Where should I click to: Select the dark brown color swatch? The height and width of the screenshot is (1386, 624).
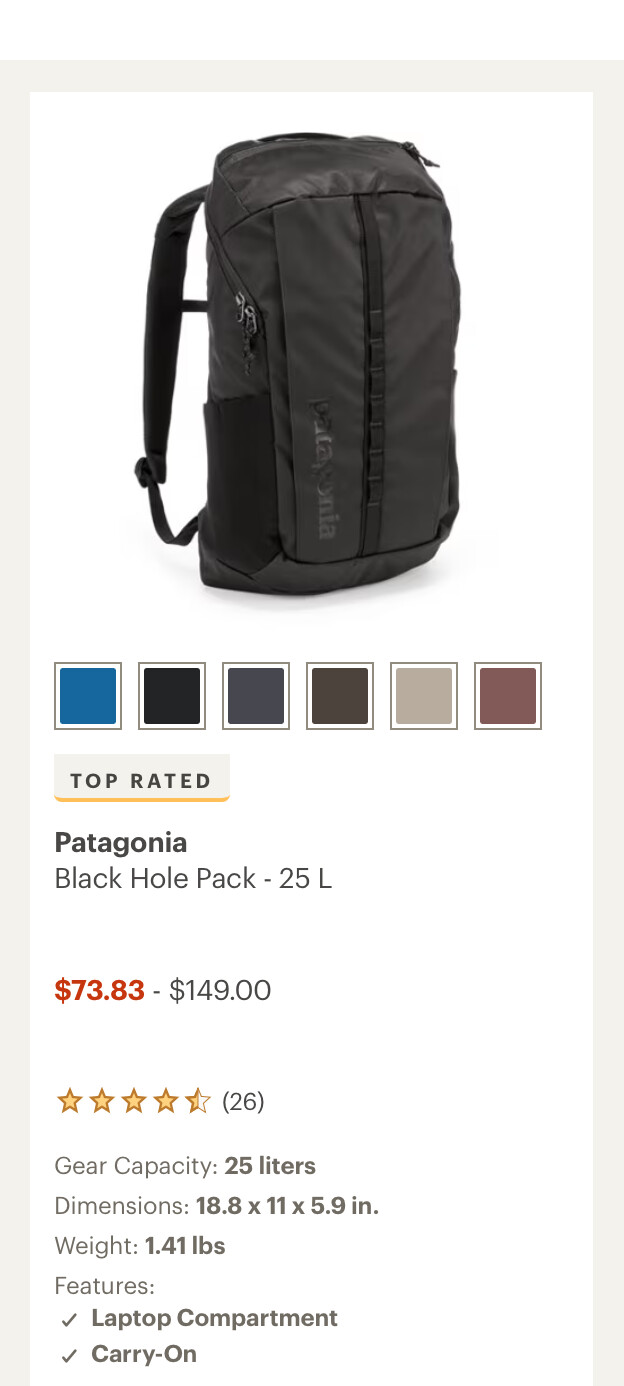tap(340, 696)
